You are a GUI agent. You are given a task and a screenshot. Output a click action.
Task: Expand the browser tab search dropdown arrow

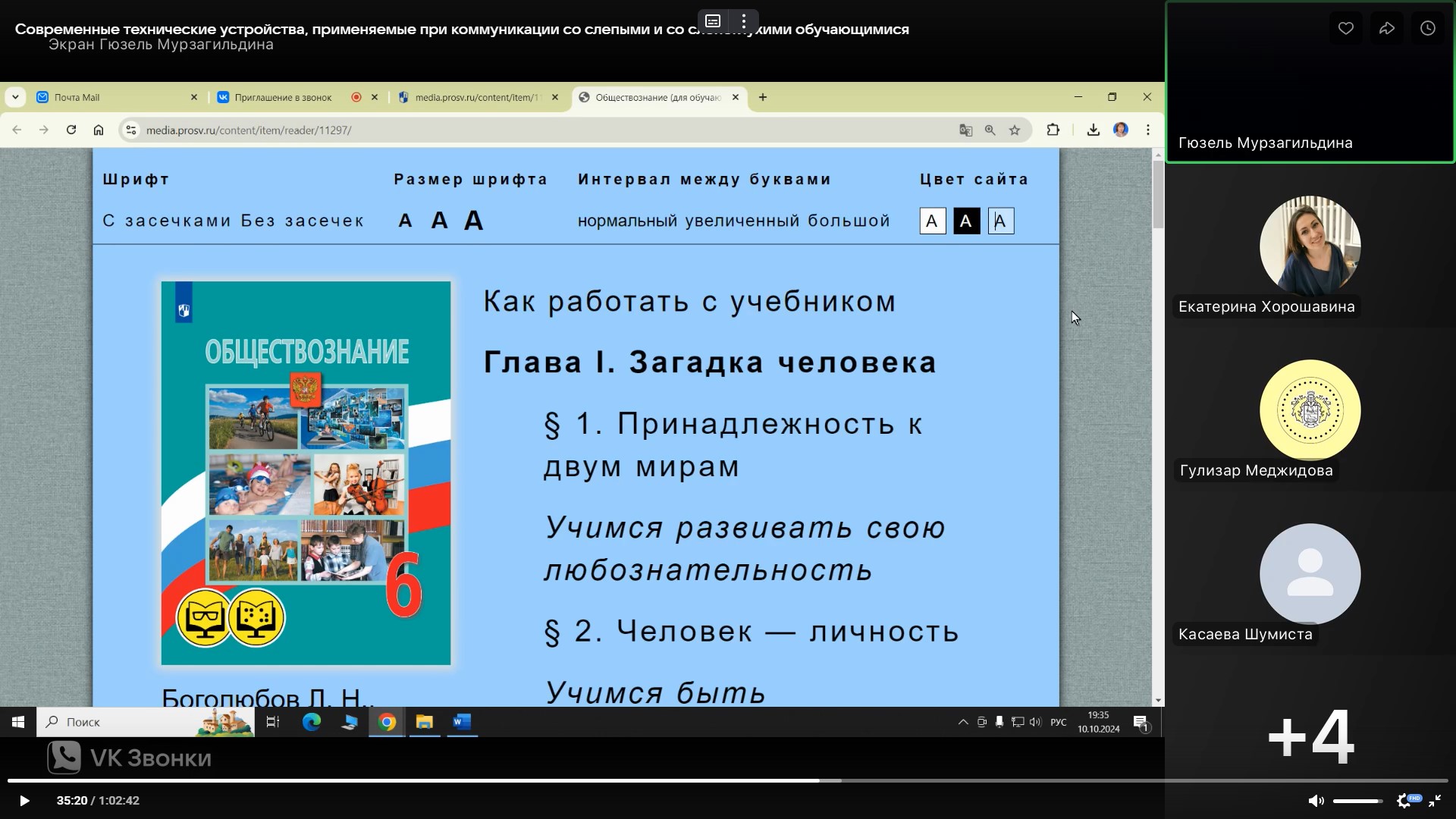pyautogui.click(x=15, y=97)
